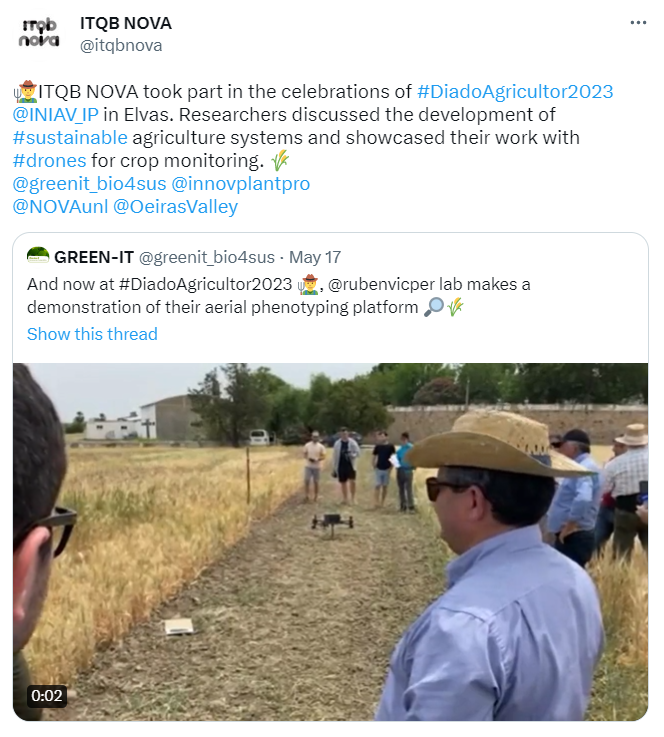
Task: Open GREEN-IT quoted tweet author name
Action: click(x=93, y=256)
